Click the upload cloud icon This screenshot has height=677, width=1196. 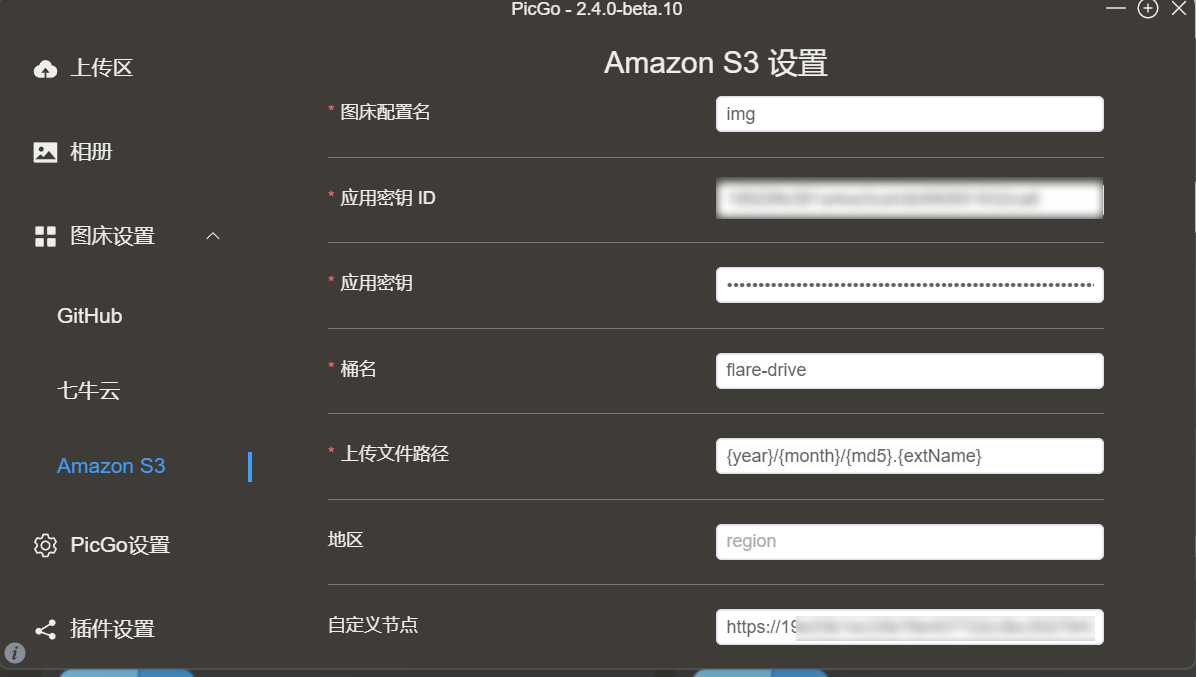coord(45,69)
